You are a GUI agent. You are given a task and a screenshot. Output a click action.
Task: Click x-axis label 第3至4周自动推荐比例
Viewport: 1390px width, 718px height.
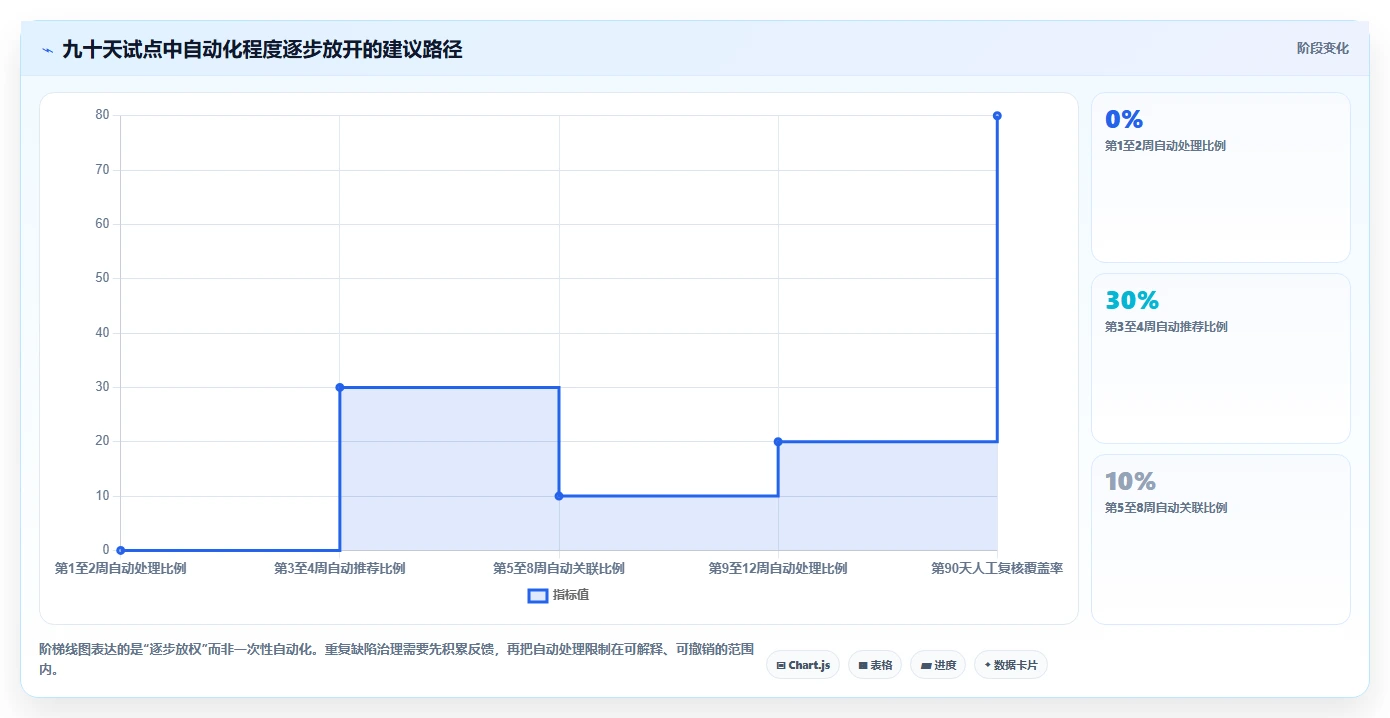(x=340, y=569)
